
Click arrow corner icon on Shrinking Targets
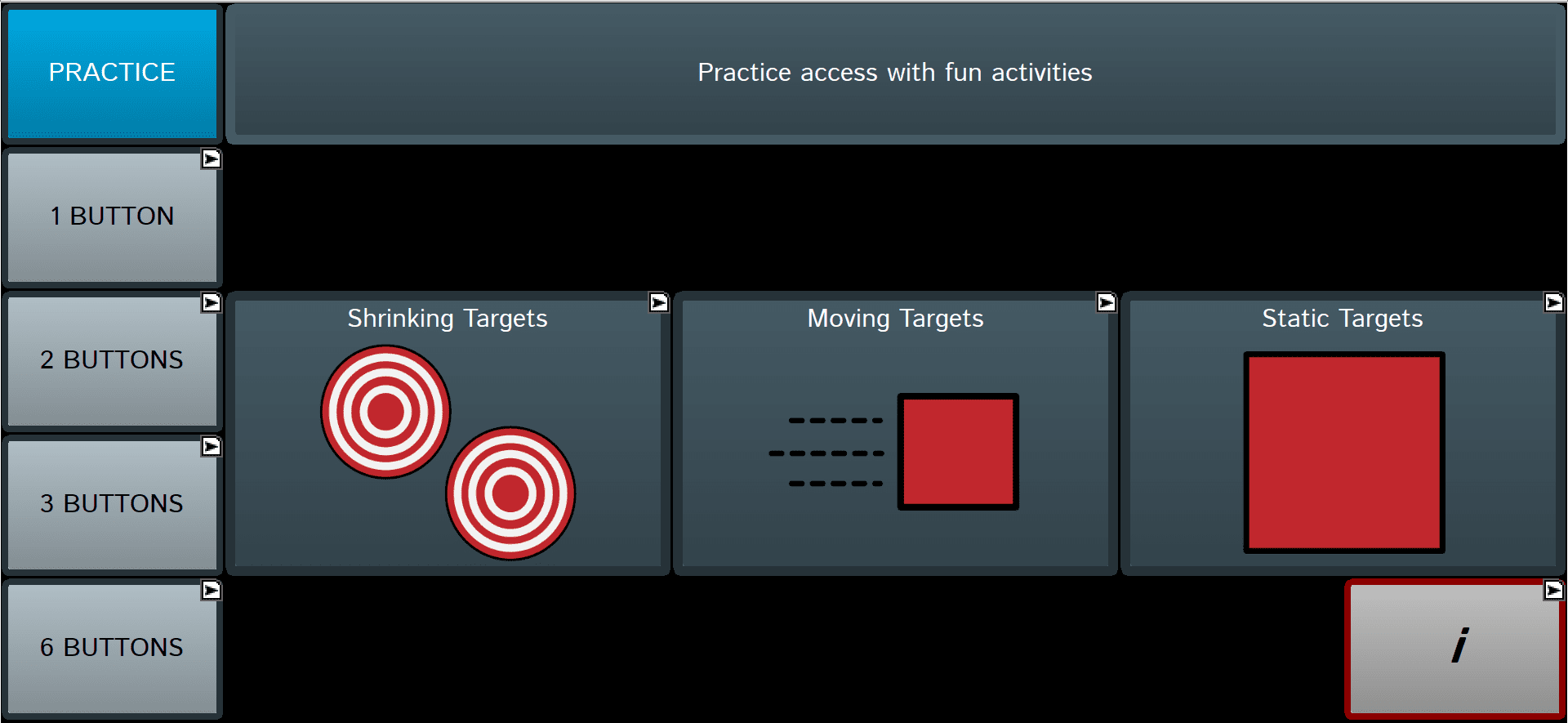coord(658,303)
